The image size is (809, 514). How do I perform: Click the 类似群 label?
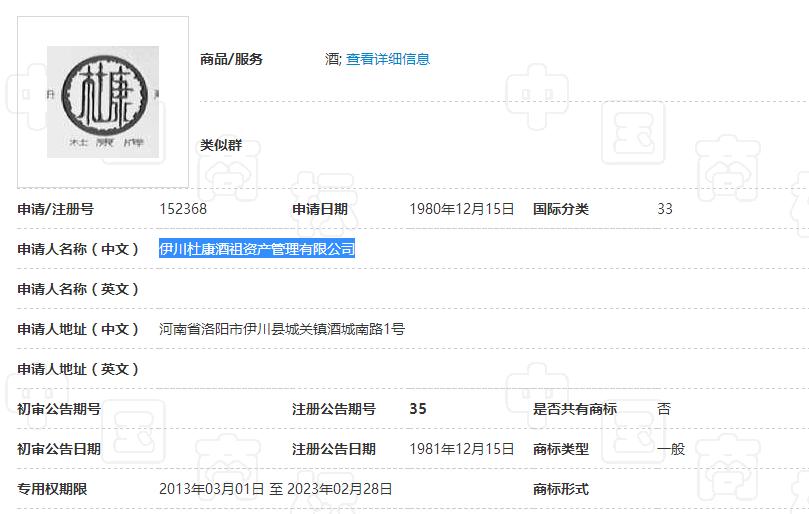[221, 145]
